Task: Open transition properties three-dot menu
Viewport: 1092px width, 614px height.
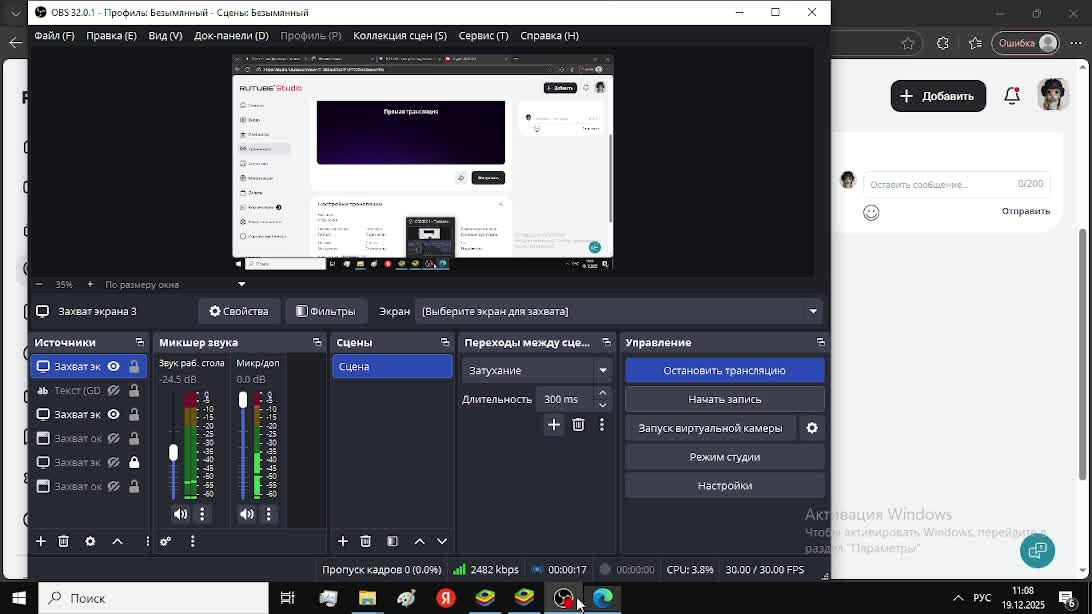Action: point(602,425)
